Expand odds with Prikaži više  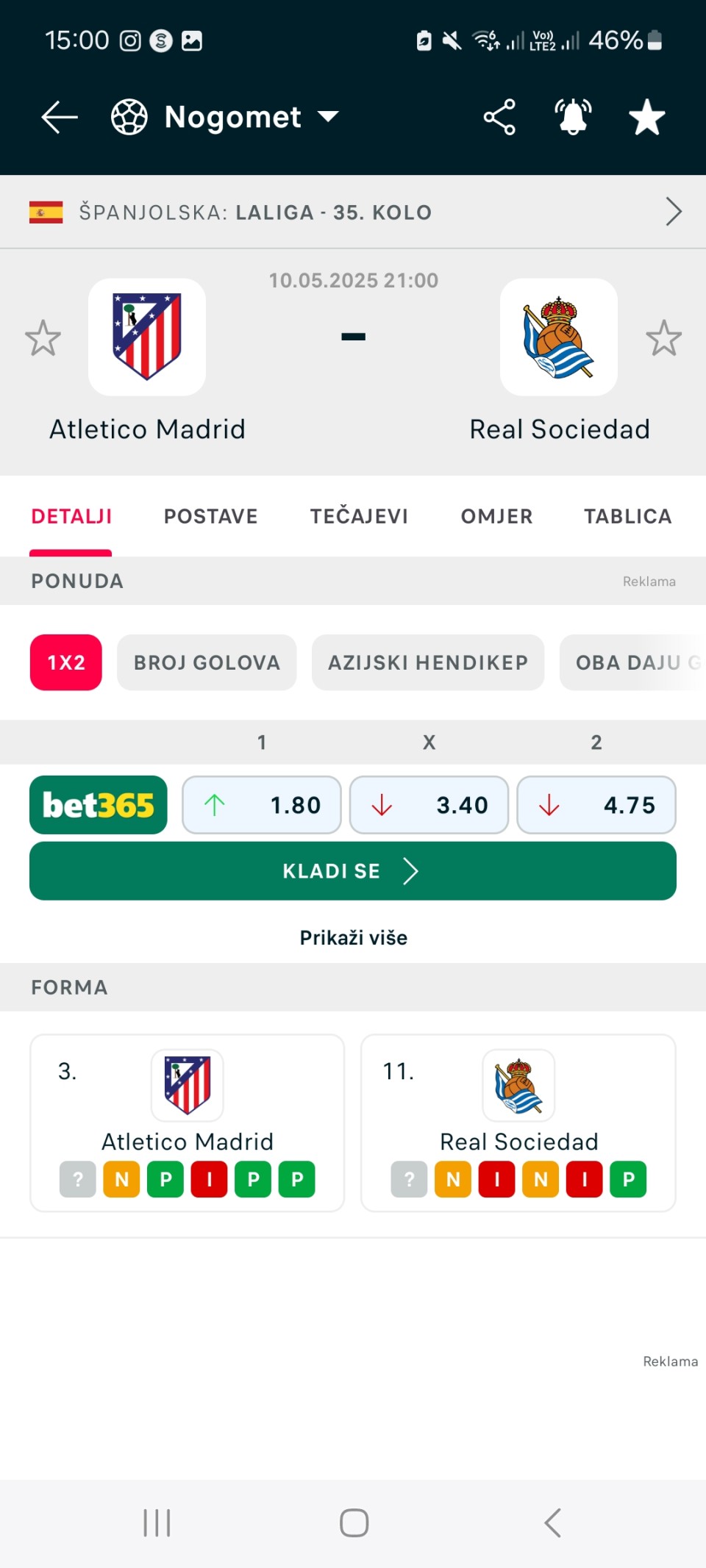click(x=354, y=937)
